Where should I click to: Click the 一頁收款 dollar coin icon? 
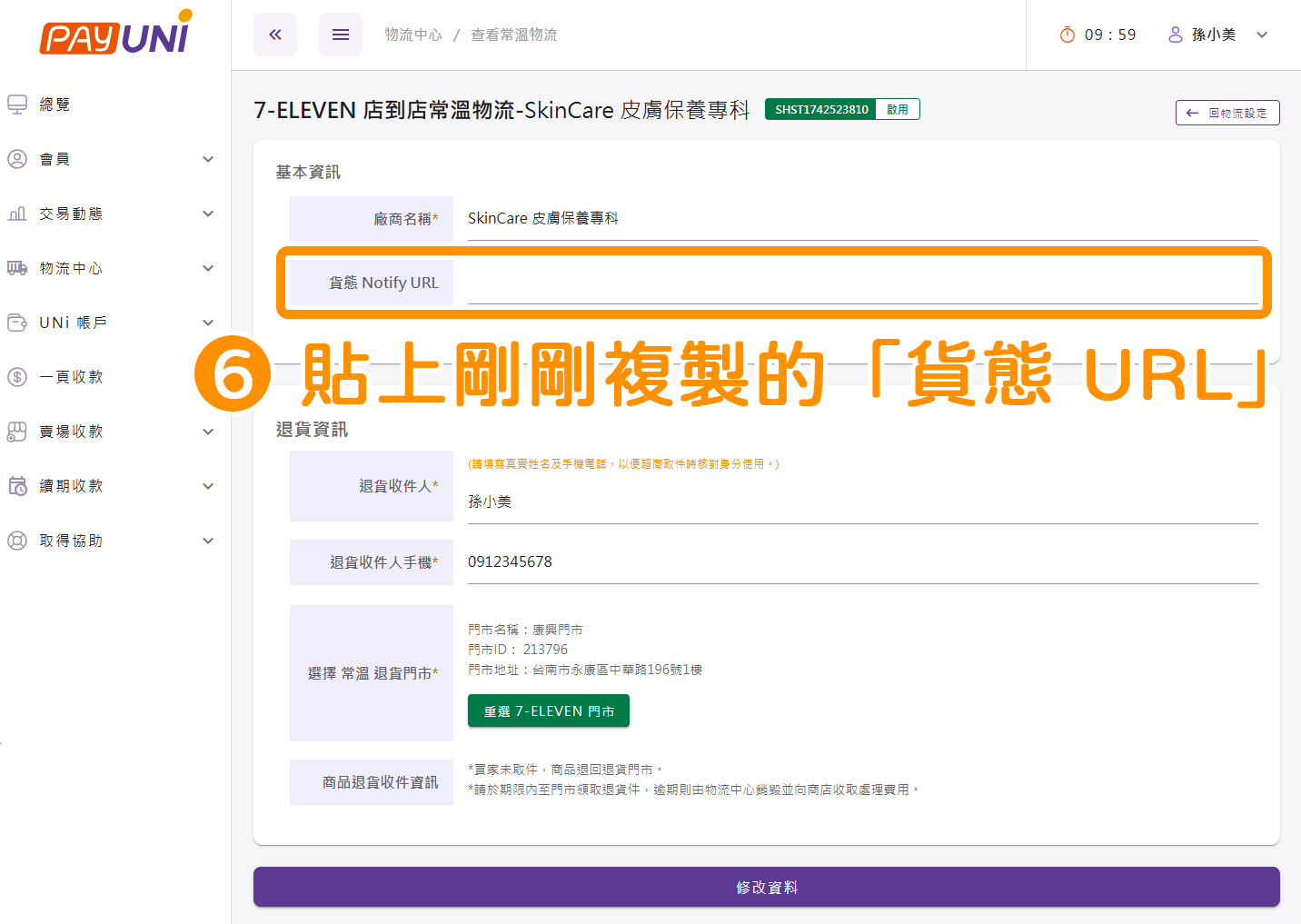17,377
